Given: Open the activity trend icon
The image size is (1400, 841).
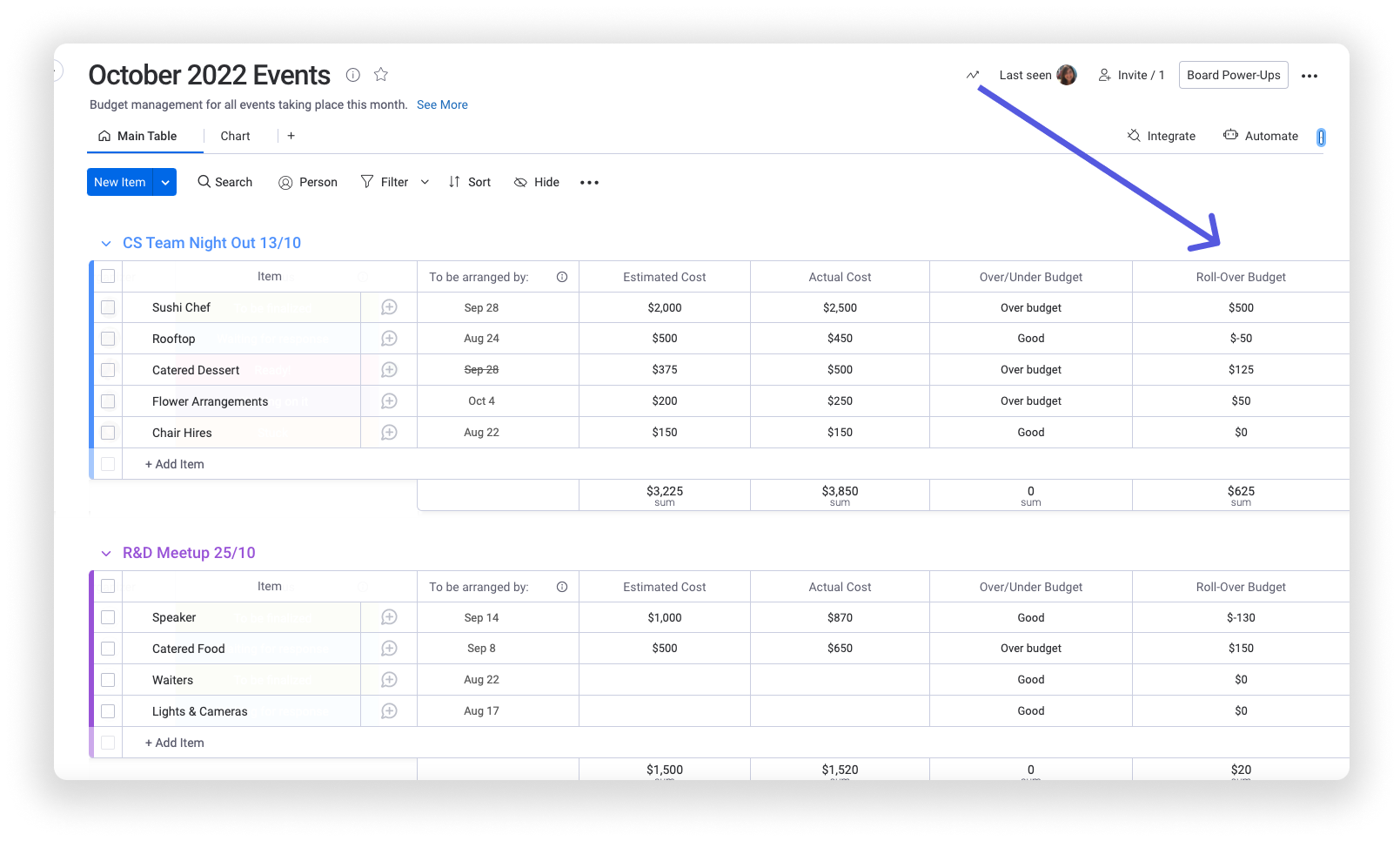Looking at the screenshot, I should pyautogui.click(x=973, y=76).
